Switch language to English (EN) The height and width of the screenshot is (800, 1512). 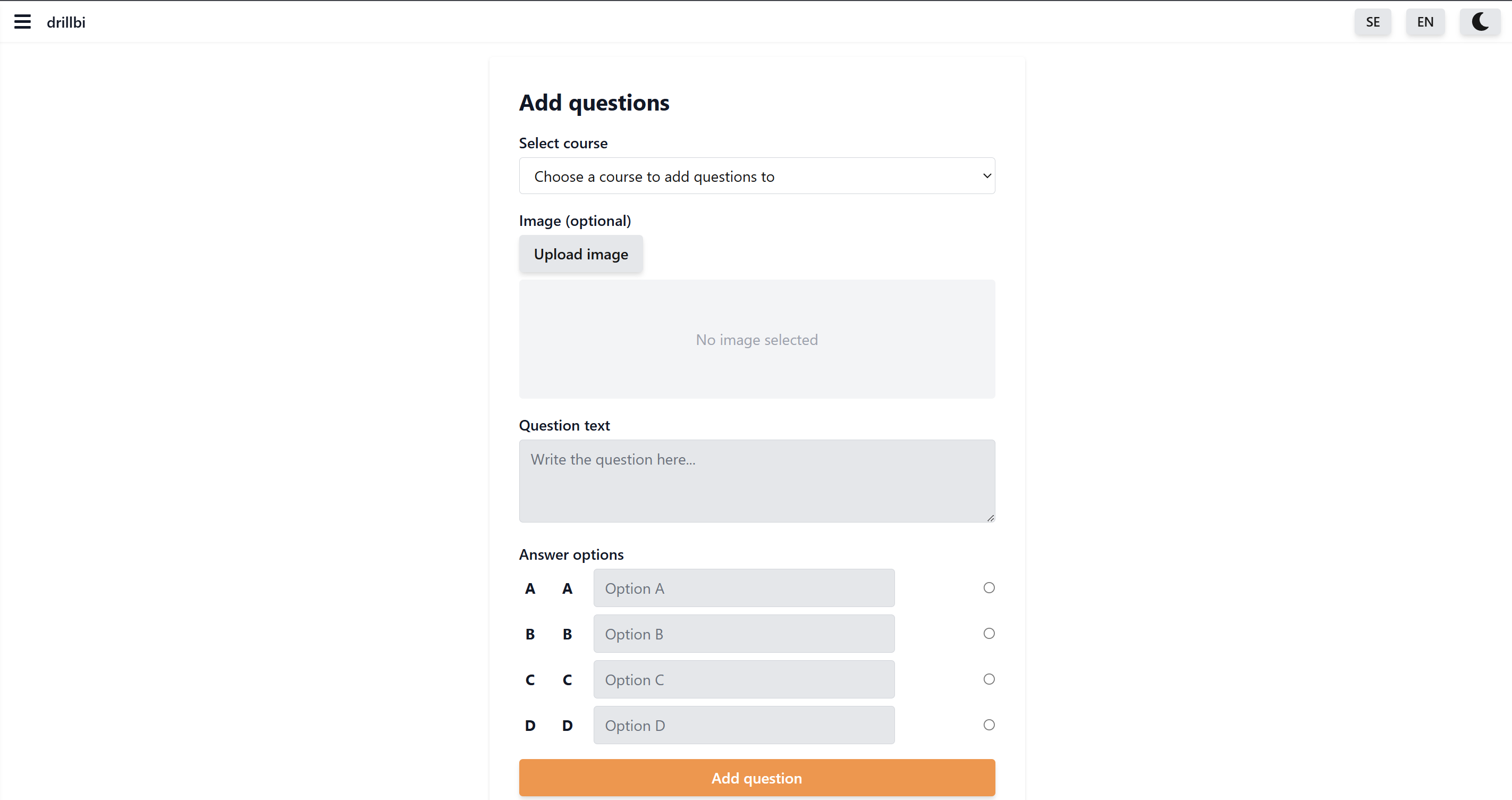tap(1424, 22)
